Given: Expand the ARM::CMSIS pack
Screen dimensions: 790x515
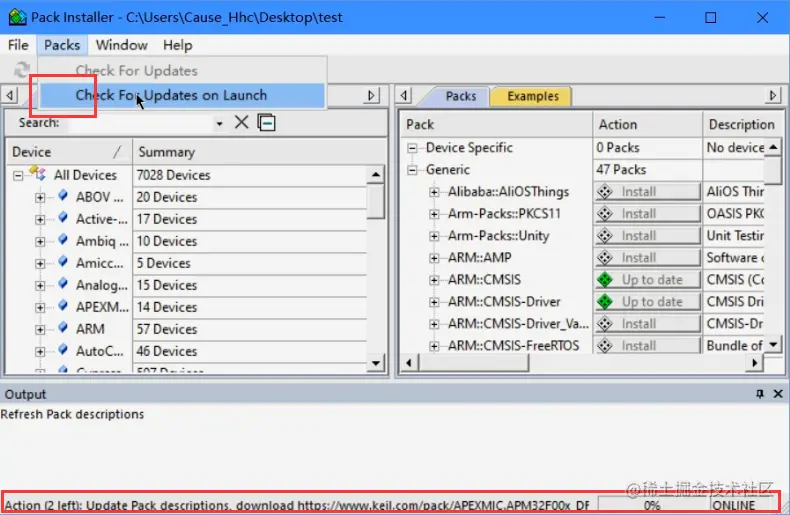Looking at the screenshot, I should 434,280.
